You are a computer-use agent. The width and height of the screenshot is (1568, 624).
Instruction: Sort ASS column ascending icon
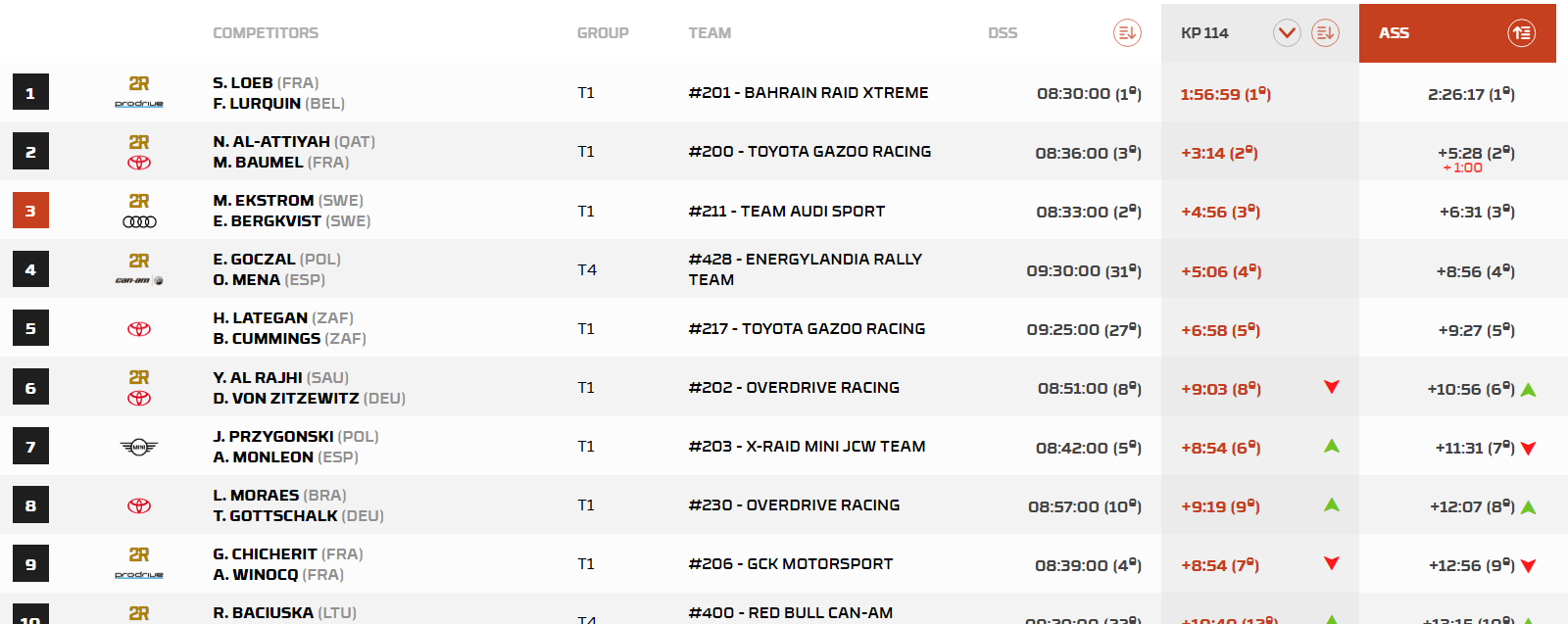pyautogui.click(x=1521, y=32)
